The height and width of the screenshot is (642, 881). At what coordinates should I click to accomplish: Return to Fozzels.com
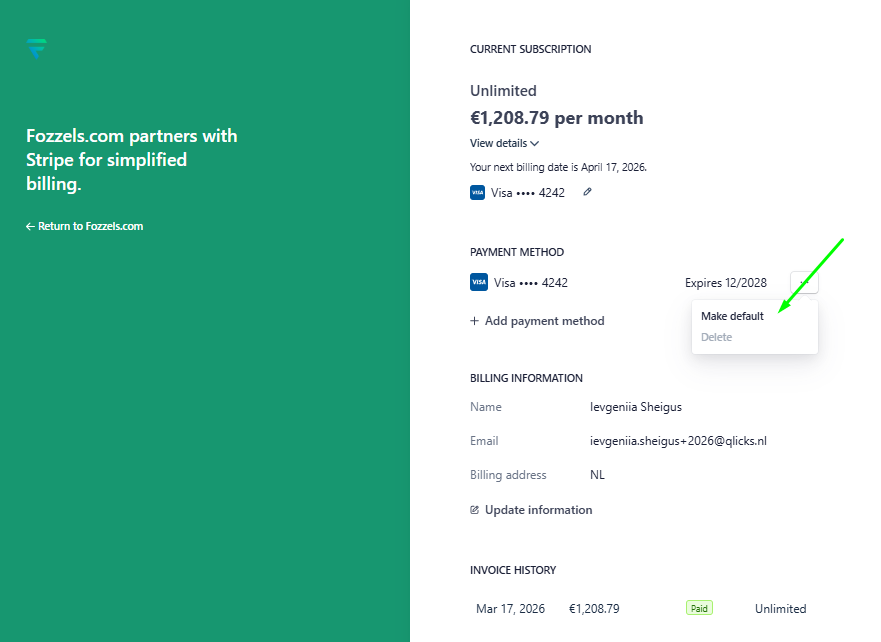(x=85, y=226)
